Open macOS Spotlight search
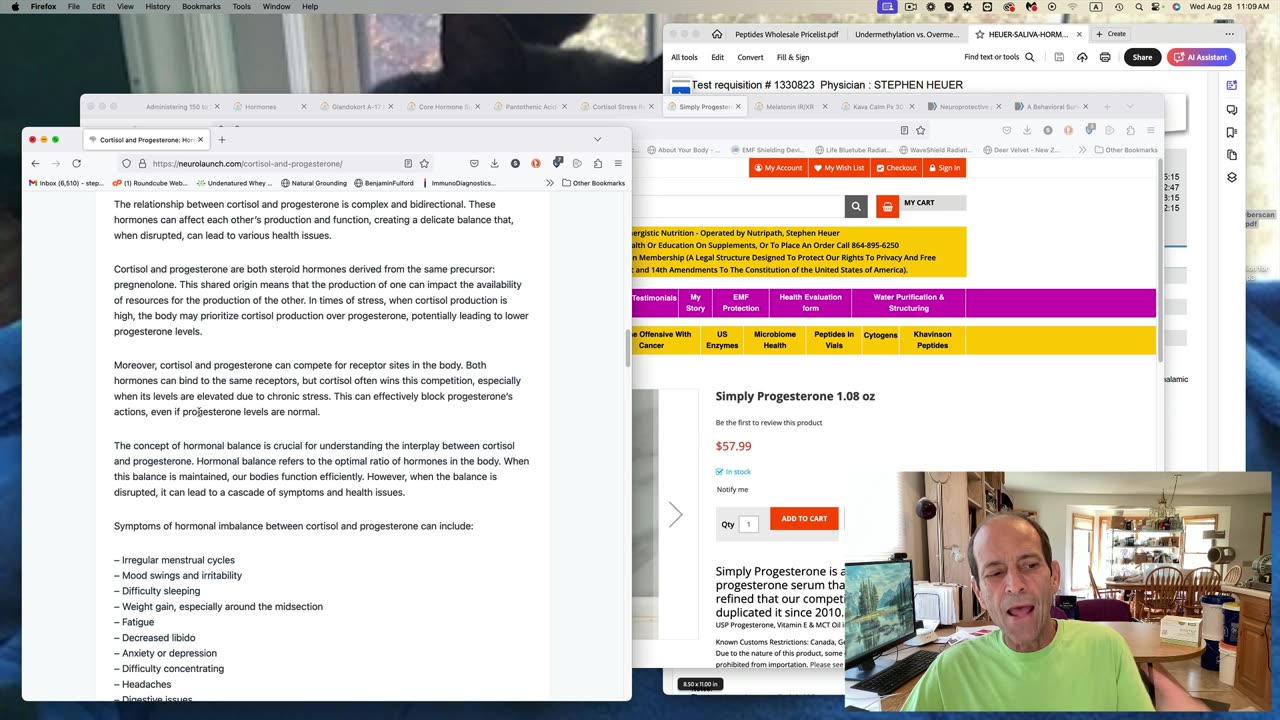Image resolution: width=1280 pixels, height=720 pixels. click(x=1139, y=7)
